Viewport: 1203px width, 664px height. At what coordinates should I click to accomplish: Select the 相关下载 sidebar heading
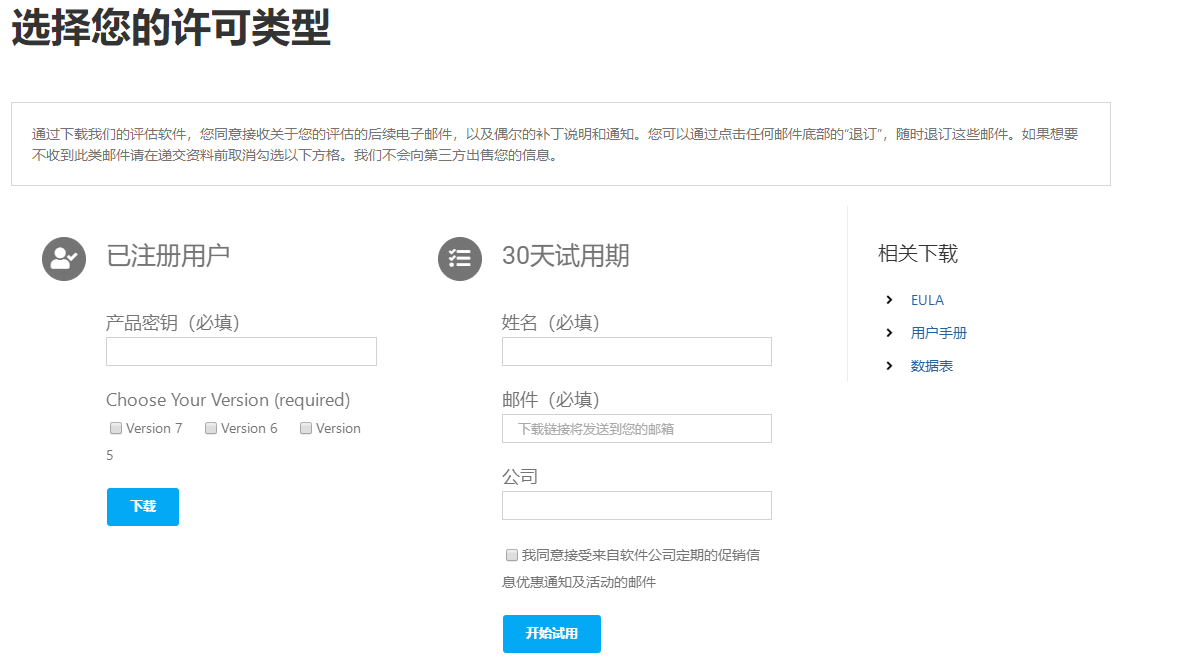(916, 253)
